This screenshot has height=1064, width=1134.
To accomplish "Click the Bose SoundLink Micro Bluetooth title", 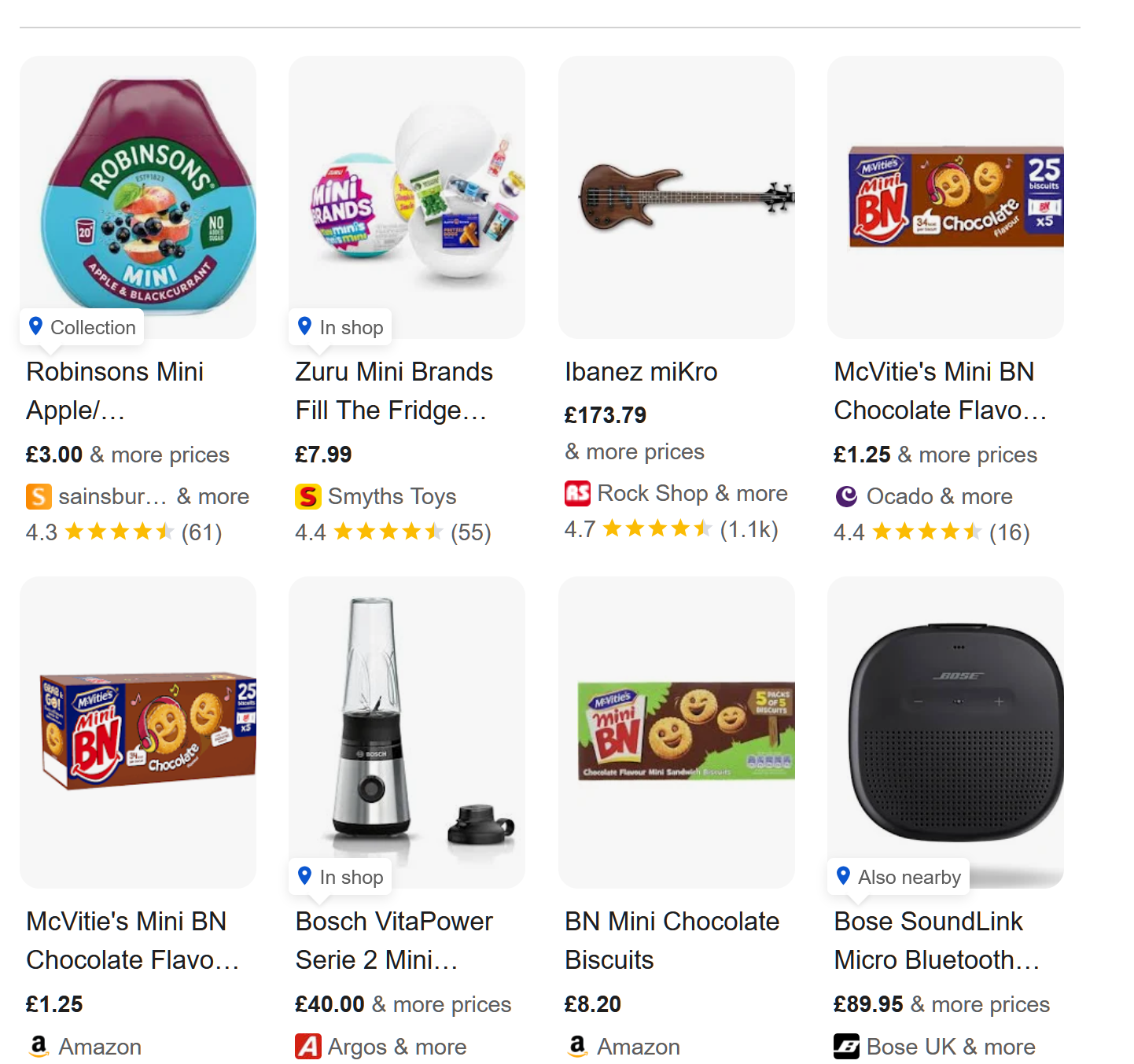I will pos(936,941).
